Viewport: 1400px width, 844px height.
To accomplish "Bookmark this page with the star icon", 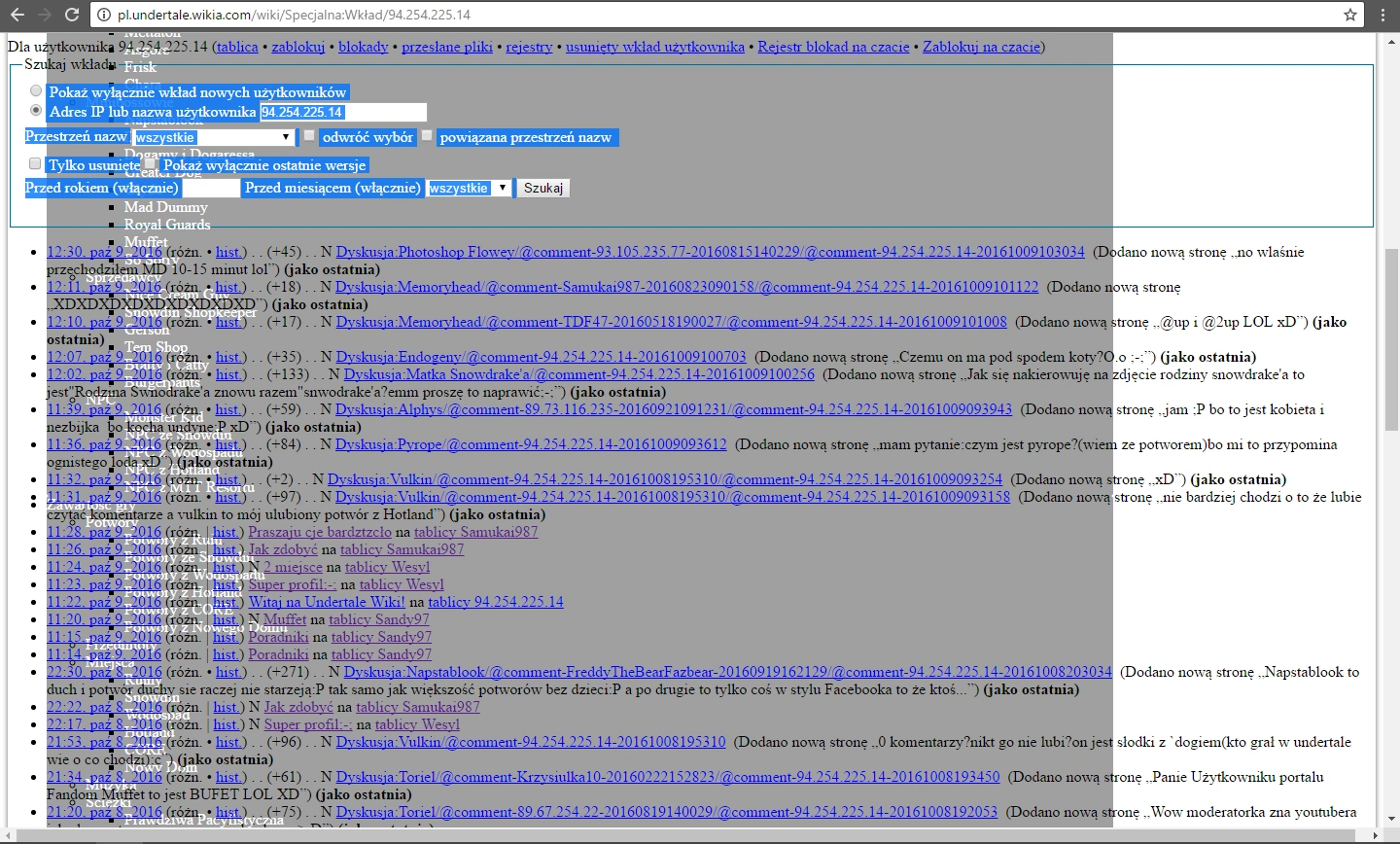I will click(x=1349, y=15).
